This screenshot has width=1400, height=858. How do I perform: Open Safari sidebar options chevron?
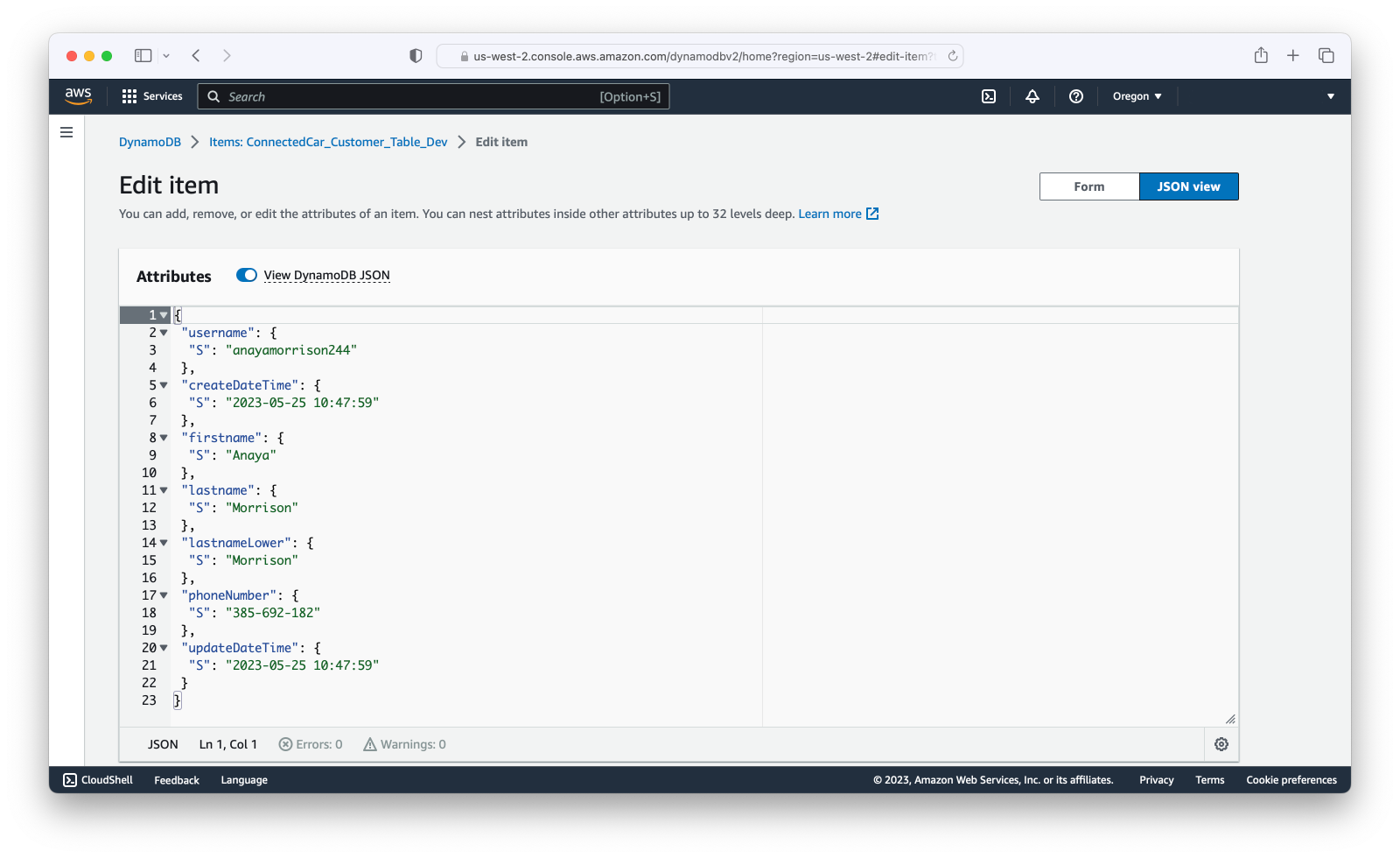point(166,55)
